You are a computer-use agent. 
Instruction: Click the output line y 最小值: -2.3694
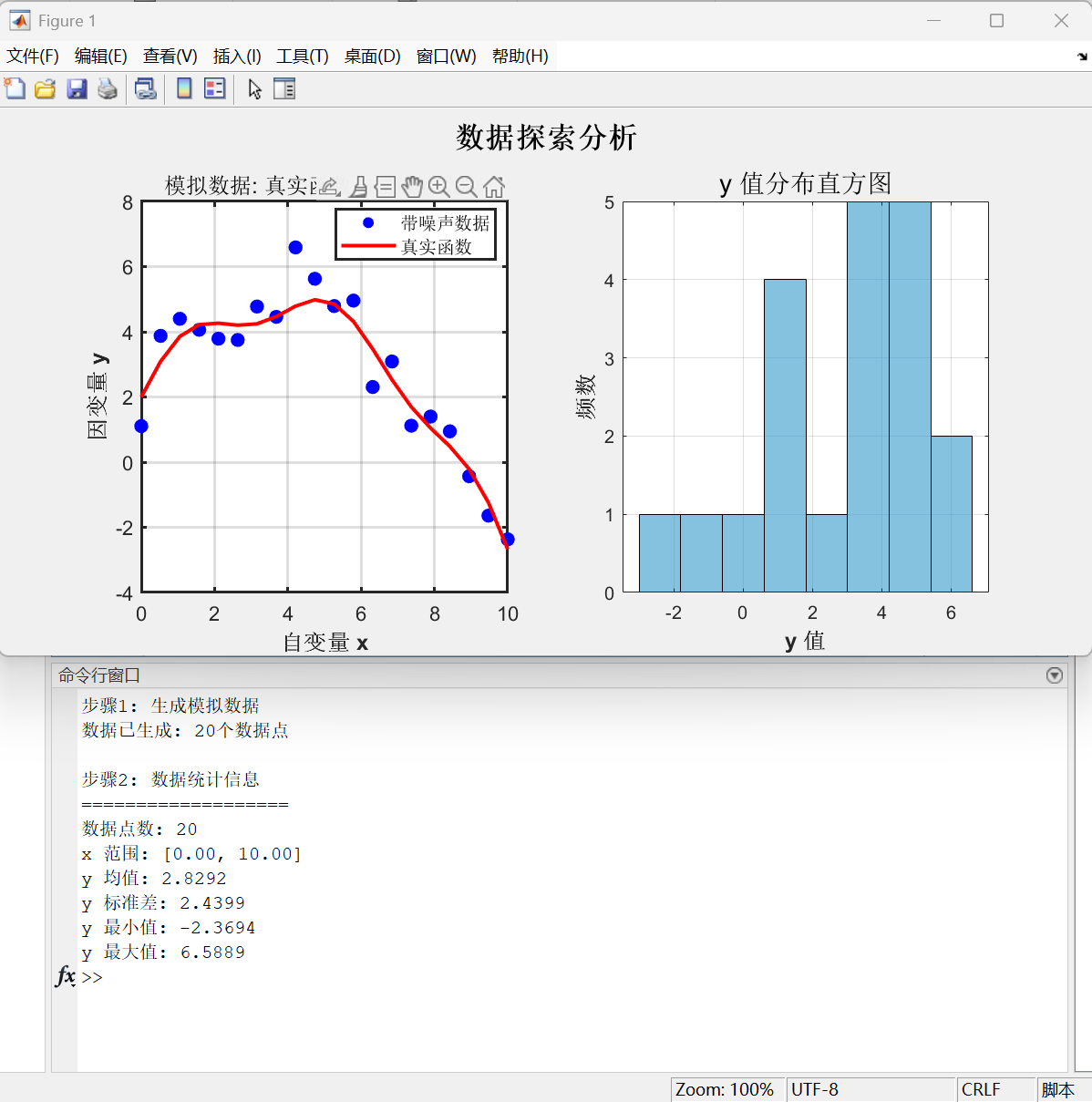pos(169,928)
